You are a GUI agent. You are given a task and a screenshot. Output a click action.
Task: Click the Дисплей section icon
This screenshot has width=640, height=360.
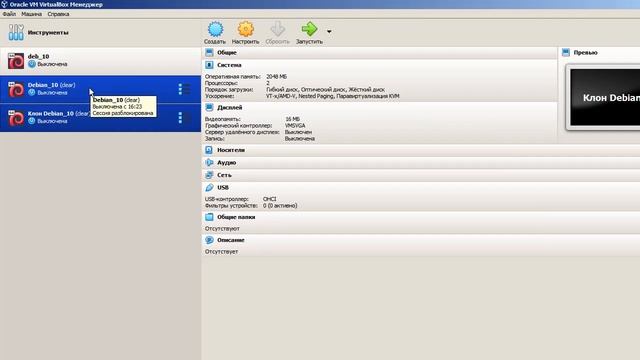(209, 107)
